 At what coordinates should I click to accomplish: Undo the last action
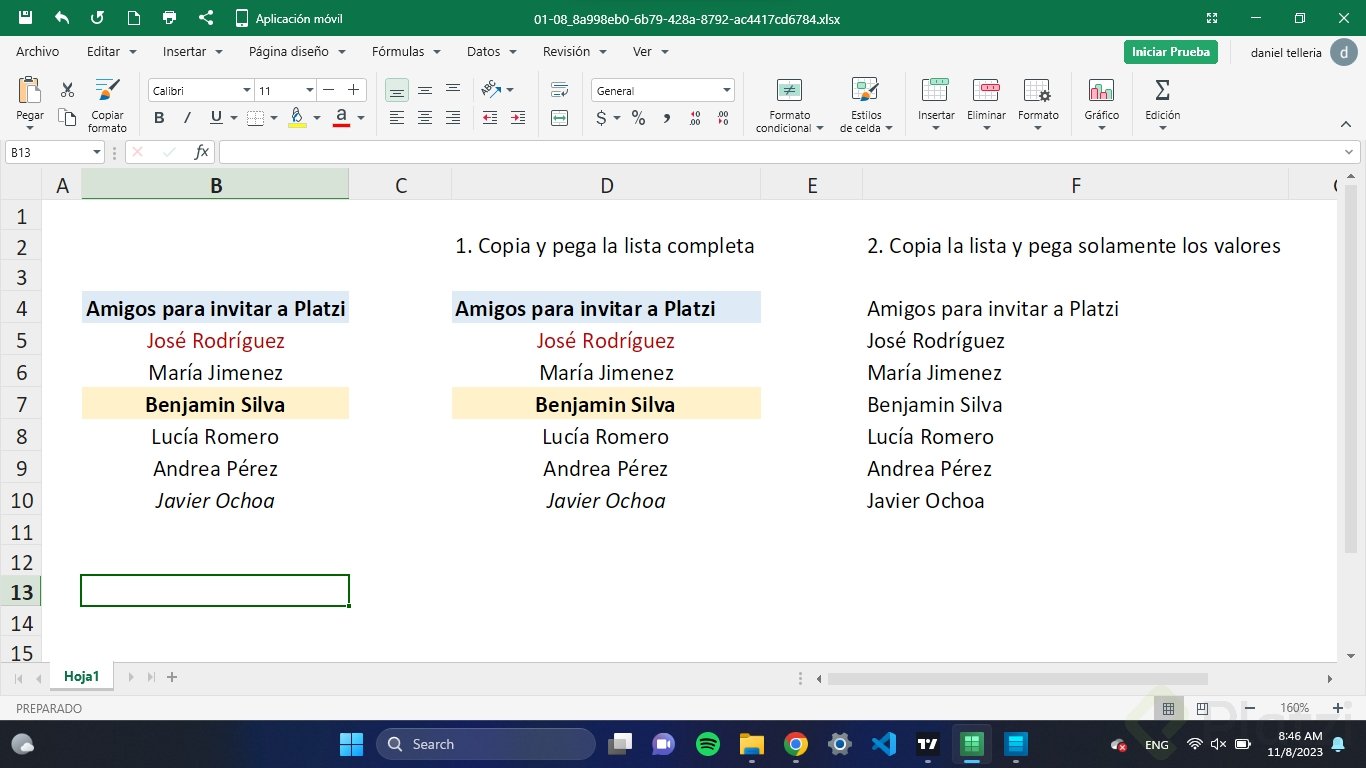coord(62,18)
